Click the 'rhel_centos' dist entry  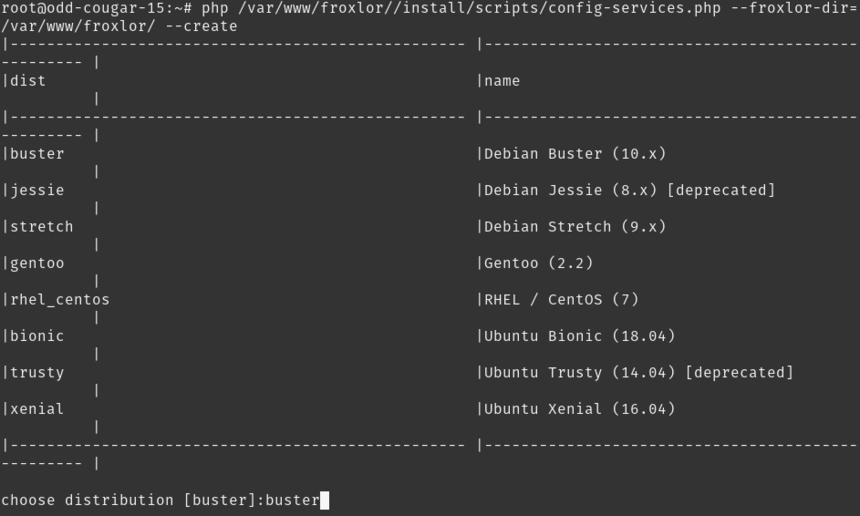(x=60, y=299)
